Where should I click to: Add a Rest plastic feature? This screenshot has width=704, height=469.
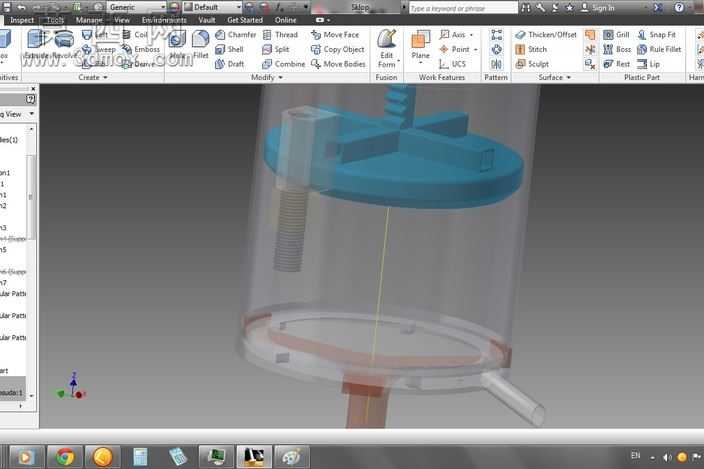616,64
